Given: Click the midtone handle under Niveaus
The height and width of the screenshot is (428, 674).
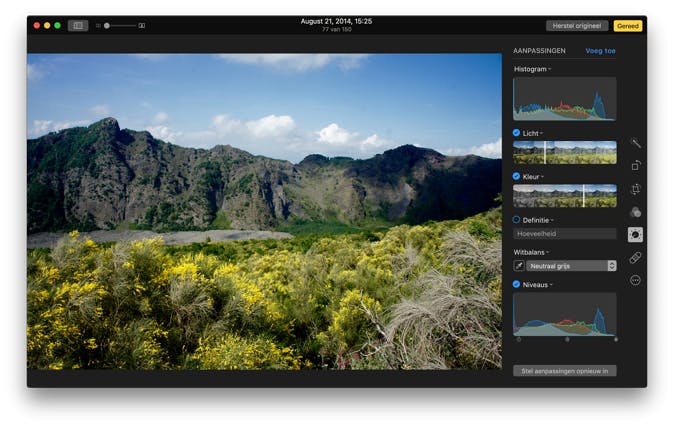Looking at the screenshot, I should coord(567,339).
